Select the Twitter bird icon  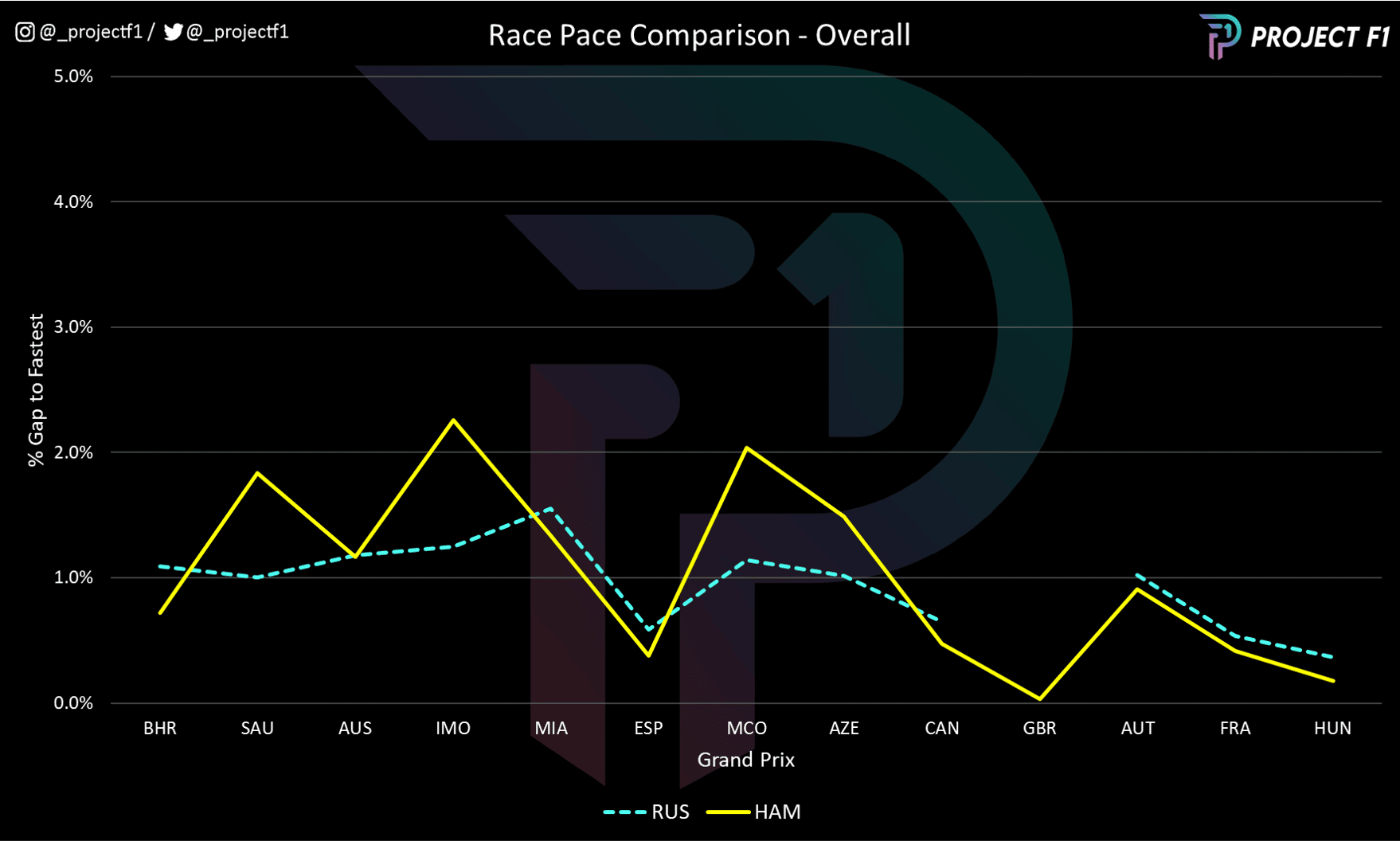[172, 33]
